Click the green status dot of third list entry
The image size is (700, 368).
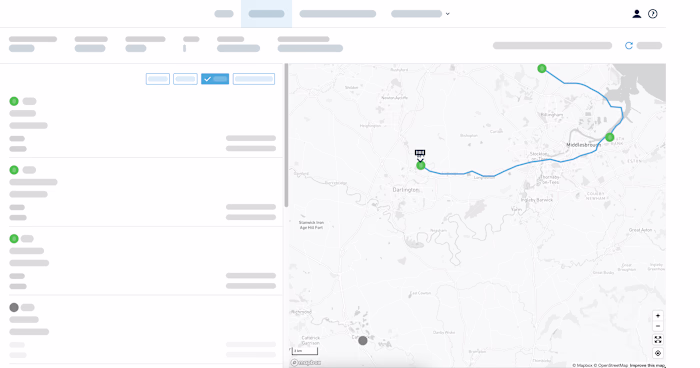coord(14,239)
